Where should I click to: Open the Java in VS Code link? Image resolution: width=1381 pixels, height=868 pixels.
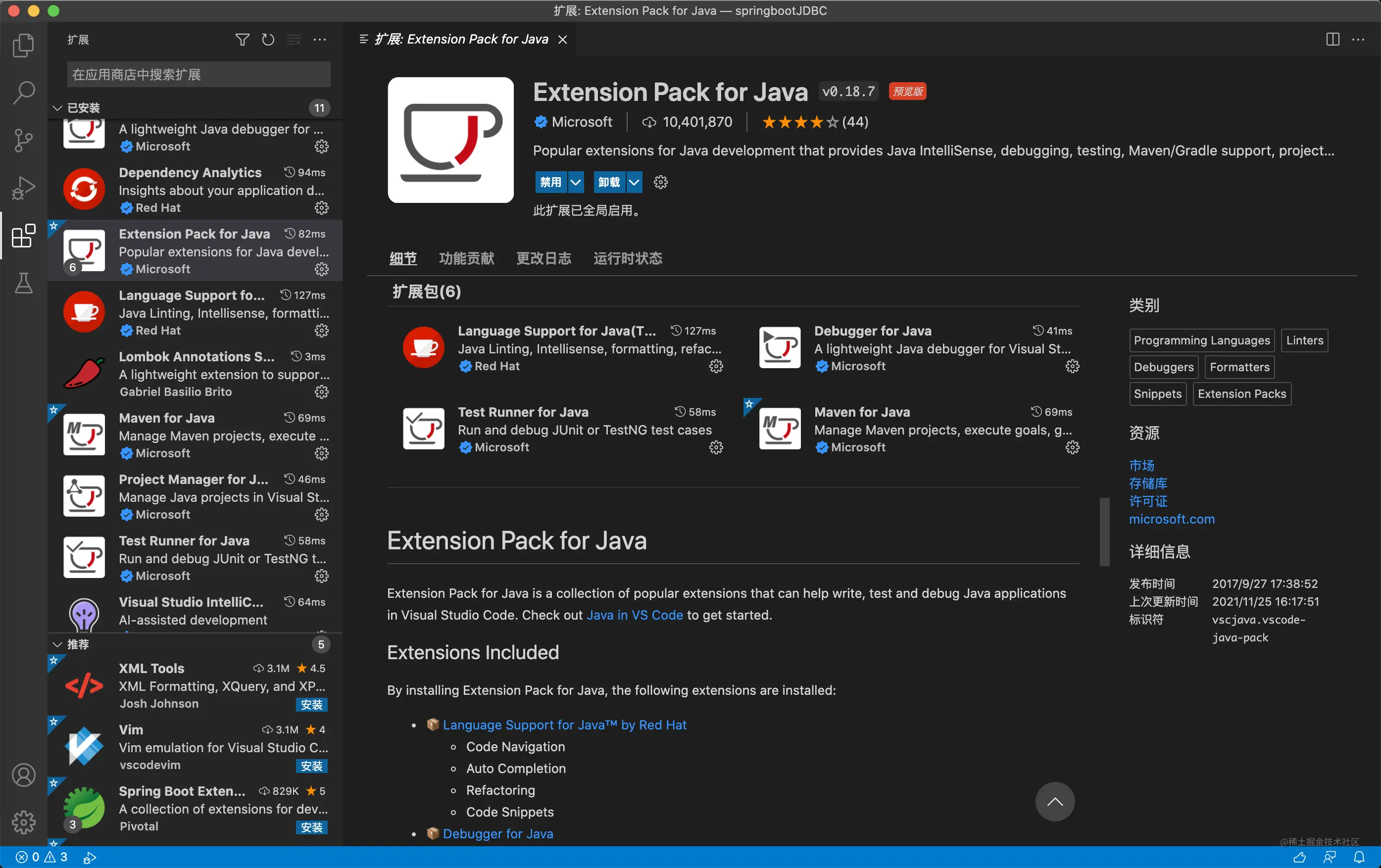click(634, 615)
